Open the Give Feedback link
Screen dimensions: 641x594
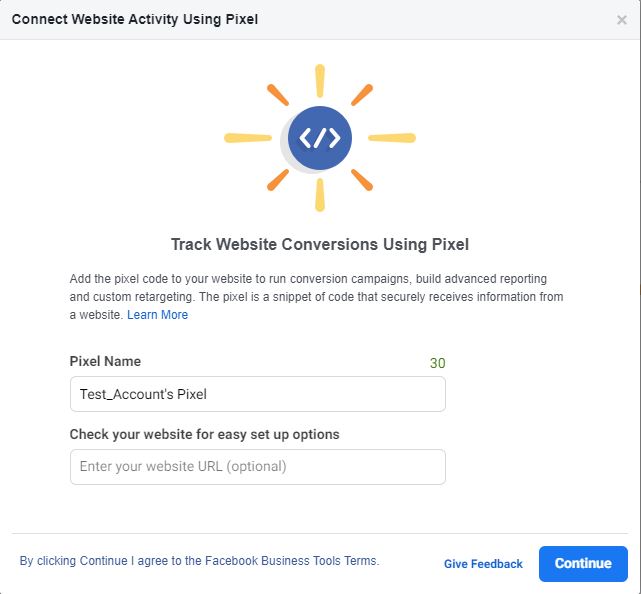click(483, 564)
